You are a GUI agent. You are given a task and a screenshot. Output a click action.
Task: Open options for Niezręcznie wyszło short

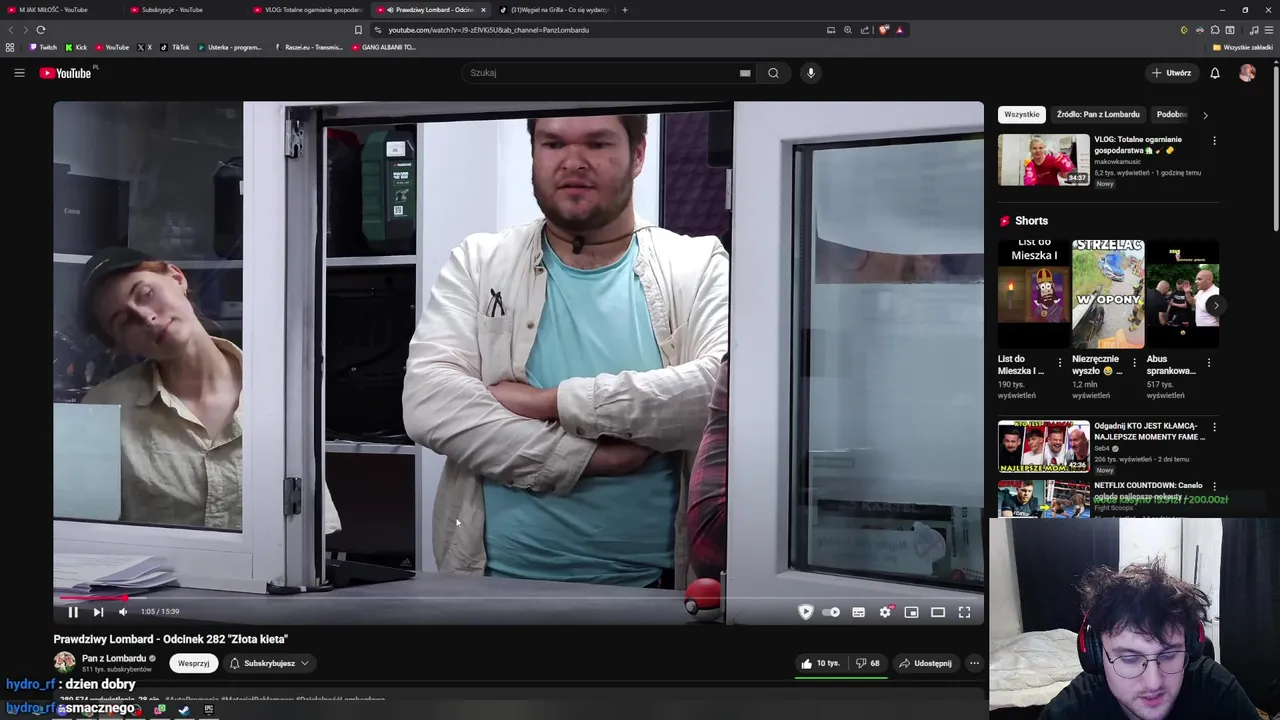tap(1134, 362)
